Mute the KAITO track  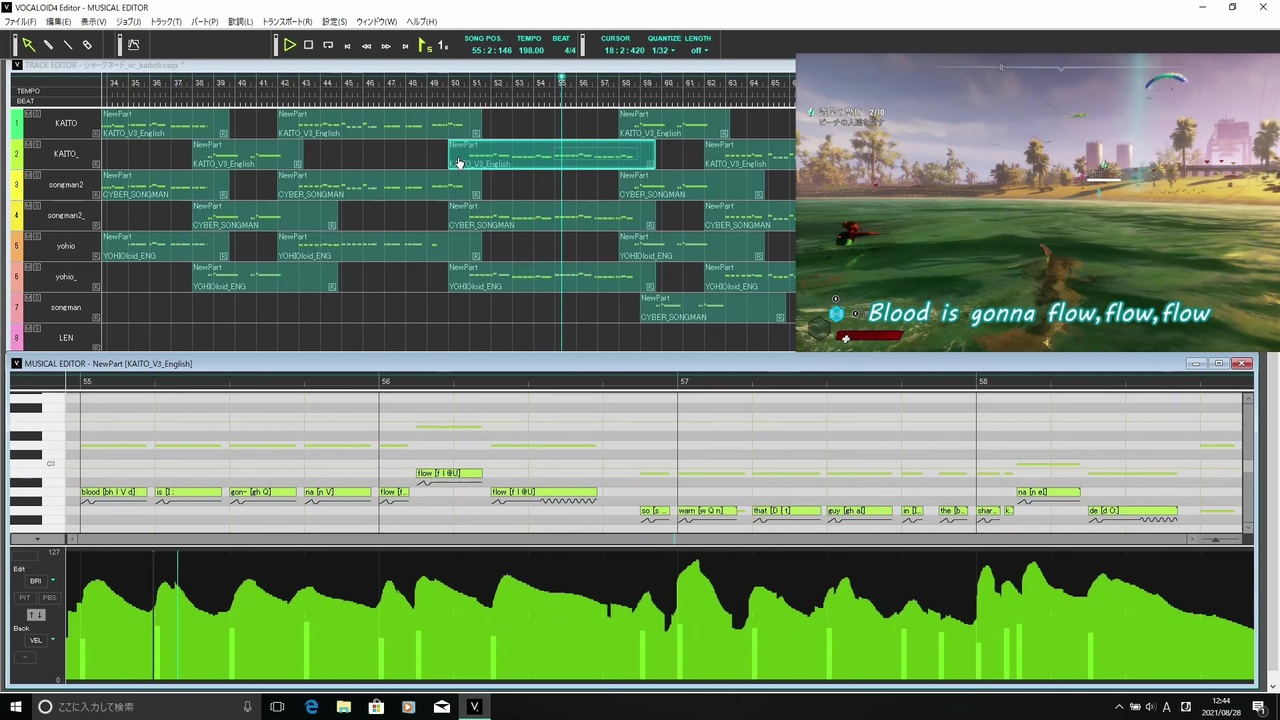[x=28, y=114]
